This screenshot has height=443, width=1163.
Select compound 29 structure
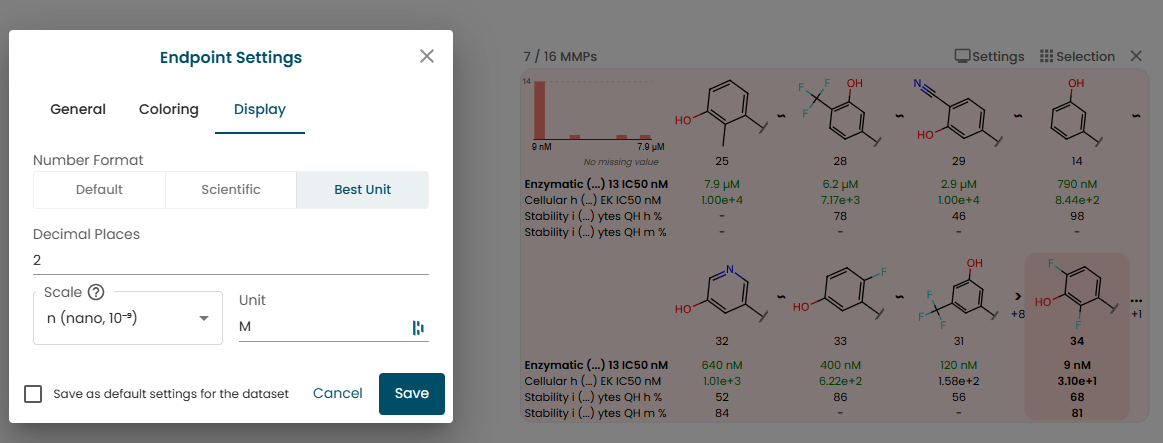[958, 111]
